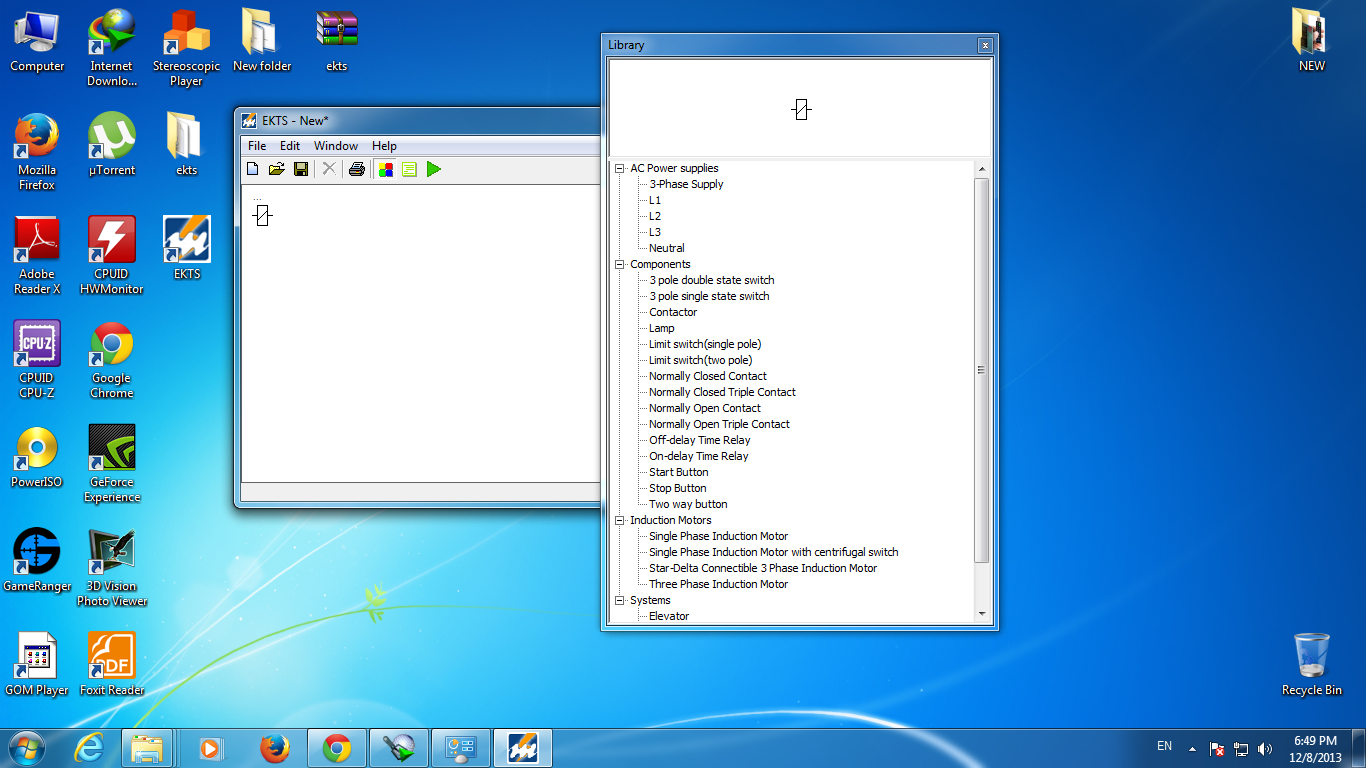Open the Window menu in EKTS

point(336,146)
